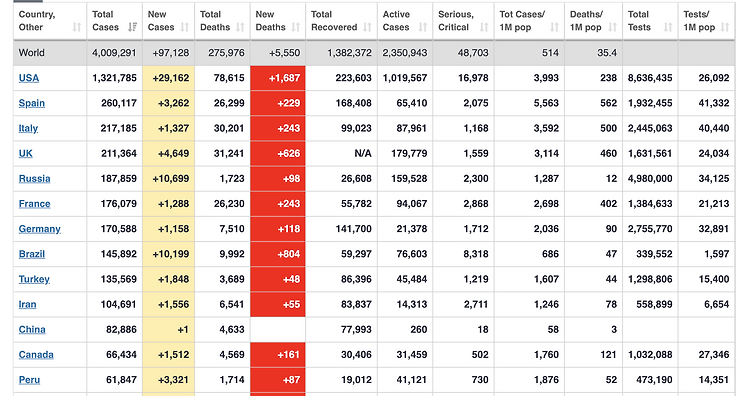
Task: Open the Russia country link
Action: tap(34, 179)
